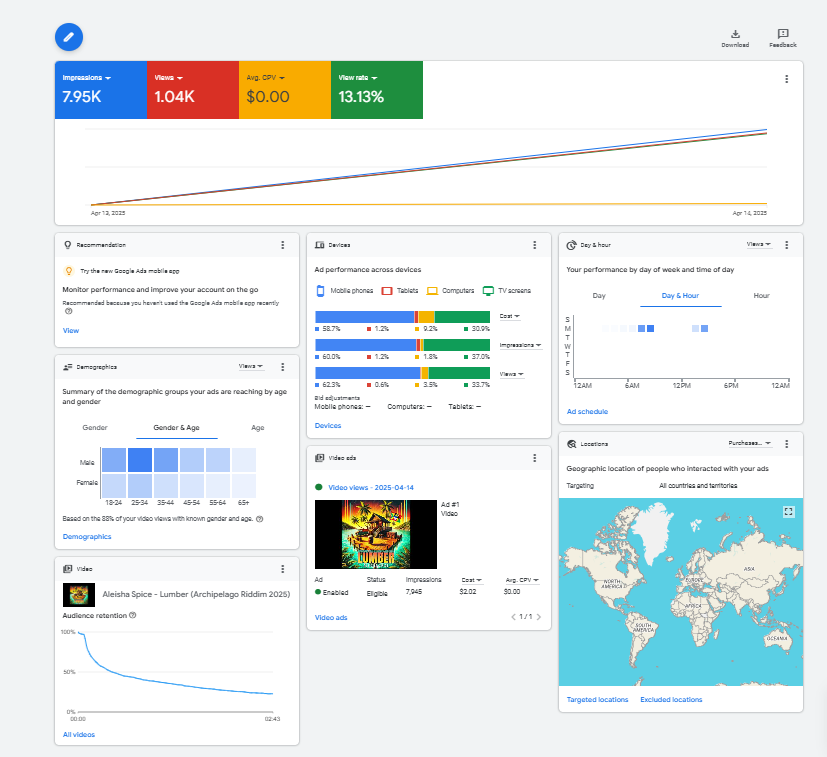Select the Day tab in Day & hour
Viewport: 827px width, 757px height.
599,296
